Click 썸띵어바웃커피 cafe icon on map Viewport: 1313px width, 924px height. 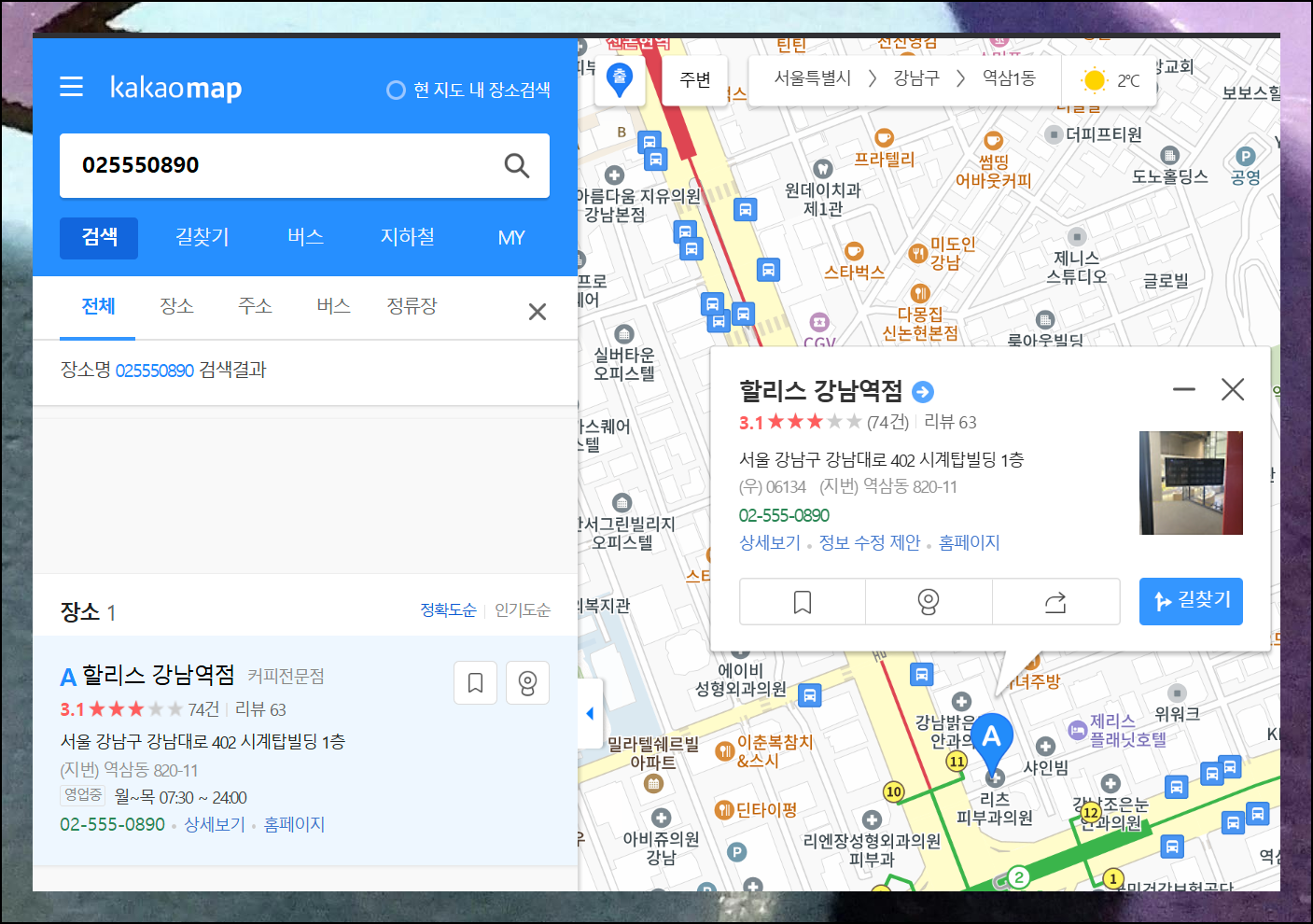tap(993, 141)
